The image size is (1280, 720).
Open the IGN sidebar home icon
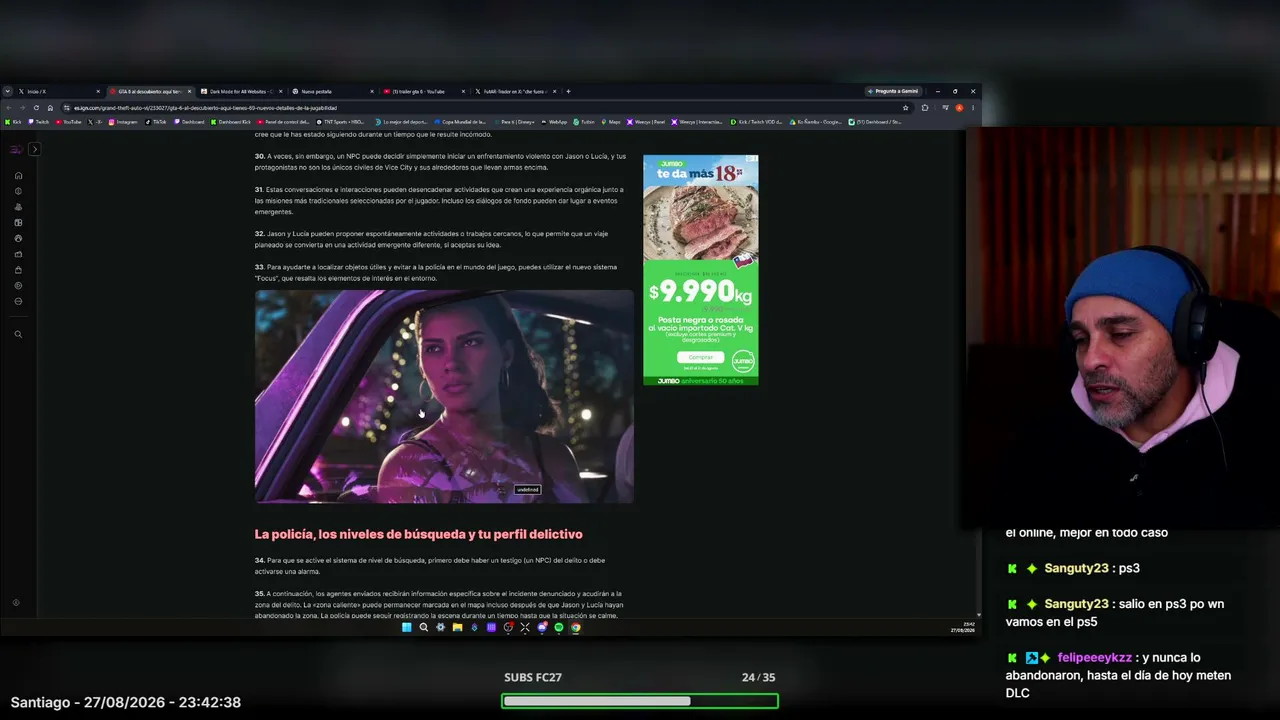18,175
